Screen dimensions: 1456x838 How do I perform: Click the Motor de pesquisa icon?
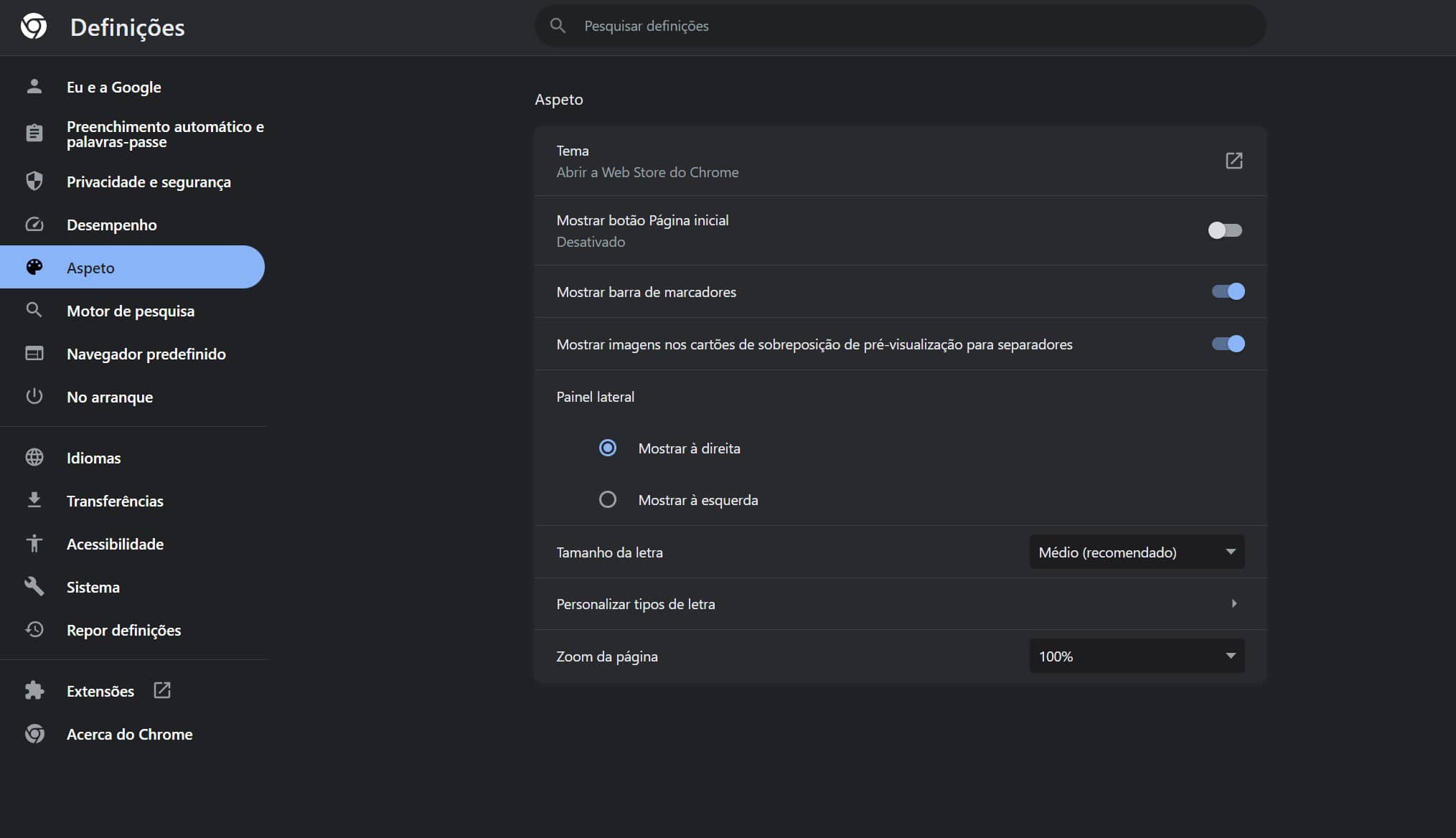point(34,310)
